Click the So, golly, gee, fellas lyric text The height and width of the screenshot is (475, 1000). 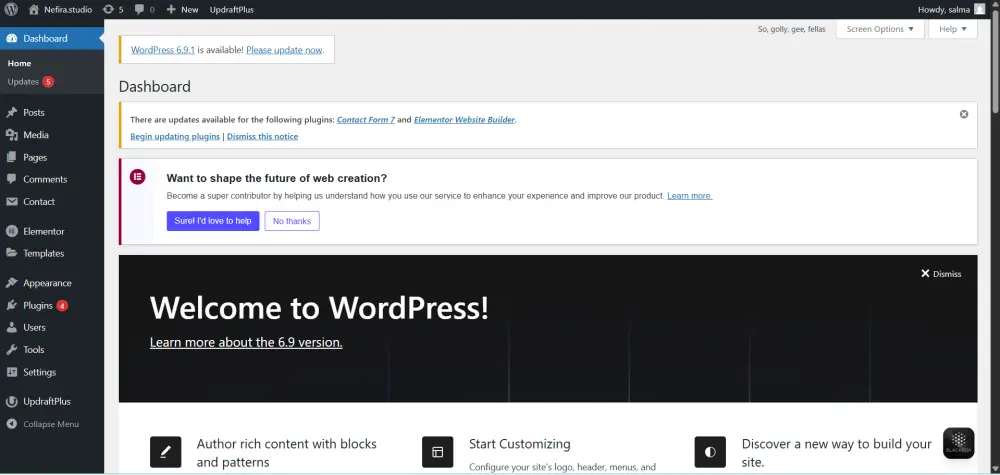(x=791, y=29)
